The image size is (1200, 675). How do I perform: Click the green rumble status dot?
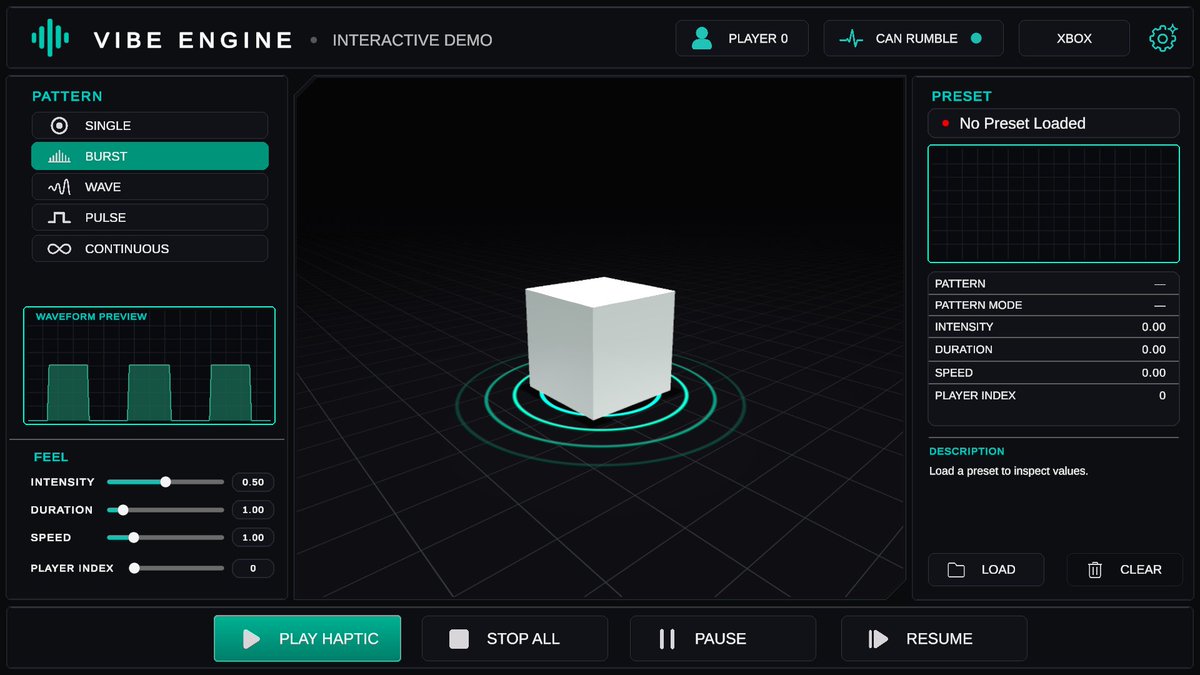click(x=976, y=39)
